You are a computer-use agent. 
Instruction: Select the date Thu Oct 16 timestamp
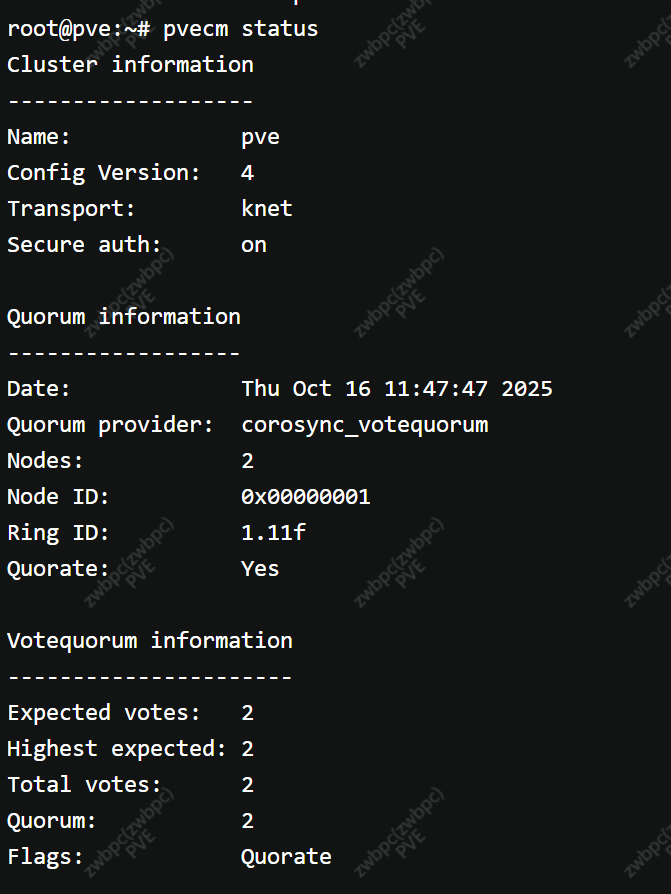pyautogui.click(x=396, y=388)
